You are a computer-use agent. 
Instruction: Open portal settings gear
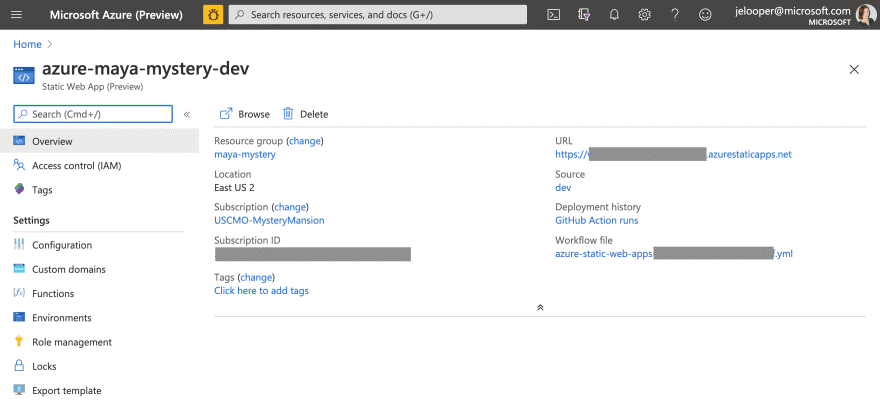[645, 14]
